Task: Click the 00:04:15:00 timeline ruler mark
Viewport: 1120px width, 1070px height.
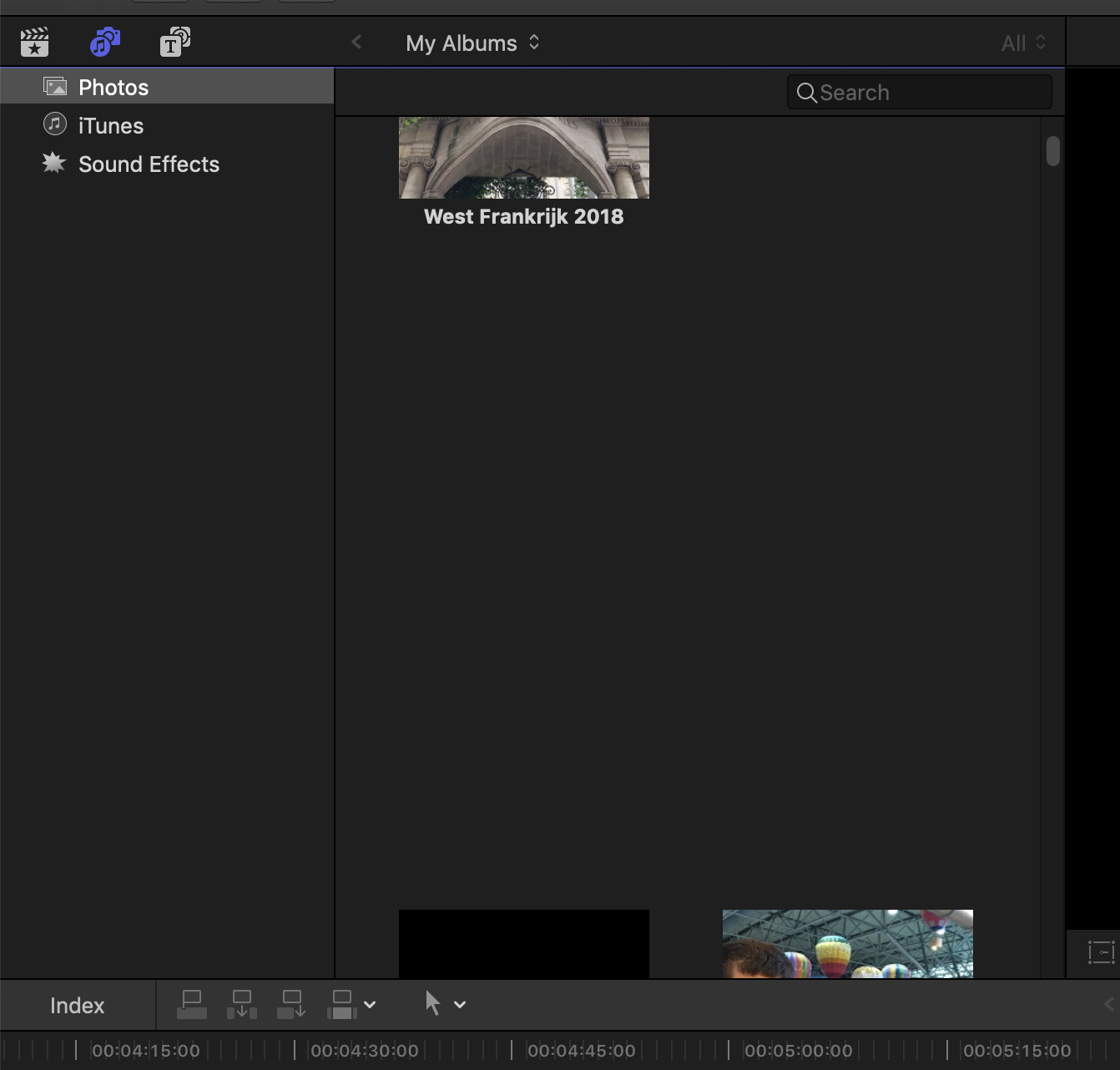Action: click(146, 1051)
